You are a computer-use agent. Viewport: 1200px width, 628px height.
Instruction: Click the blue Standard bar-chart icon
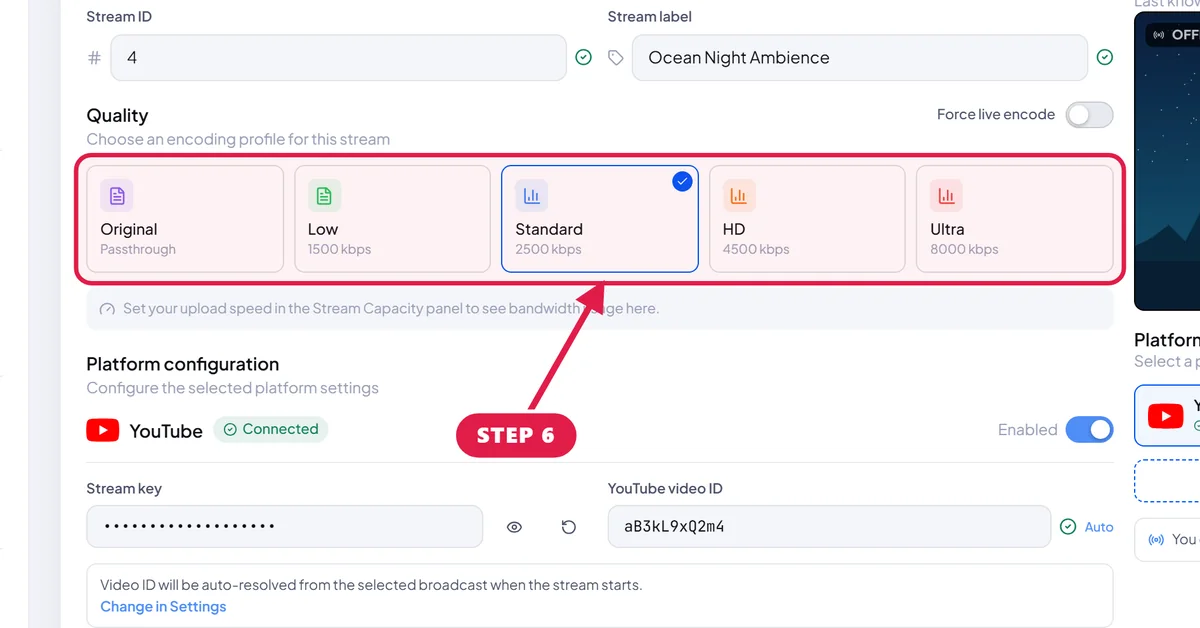click(x=531, y=196)
